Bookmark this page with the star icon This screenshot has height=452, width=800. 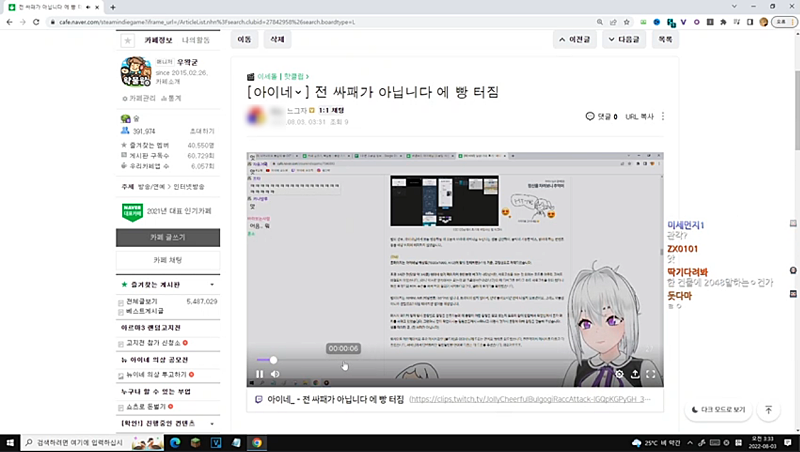pyautogui.click(x=627, y=22)
